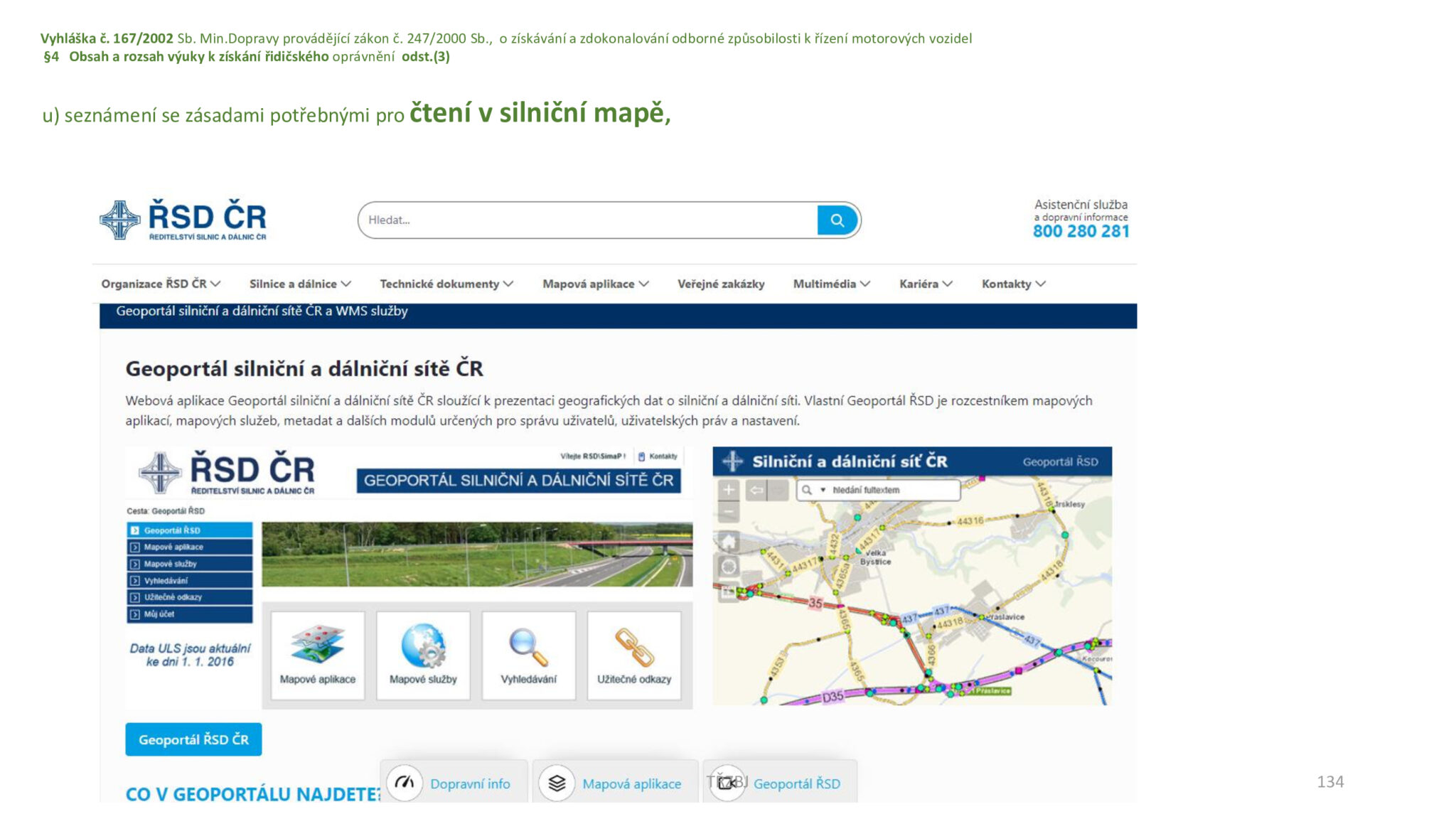Viewport: 1456px width, 819px height.
Task: Expand Multimédia menu
Action: click(832, 284)
